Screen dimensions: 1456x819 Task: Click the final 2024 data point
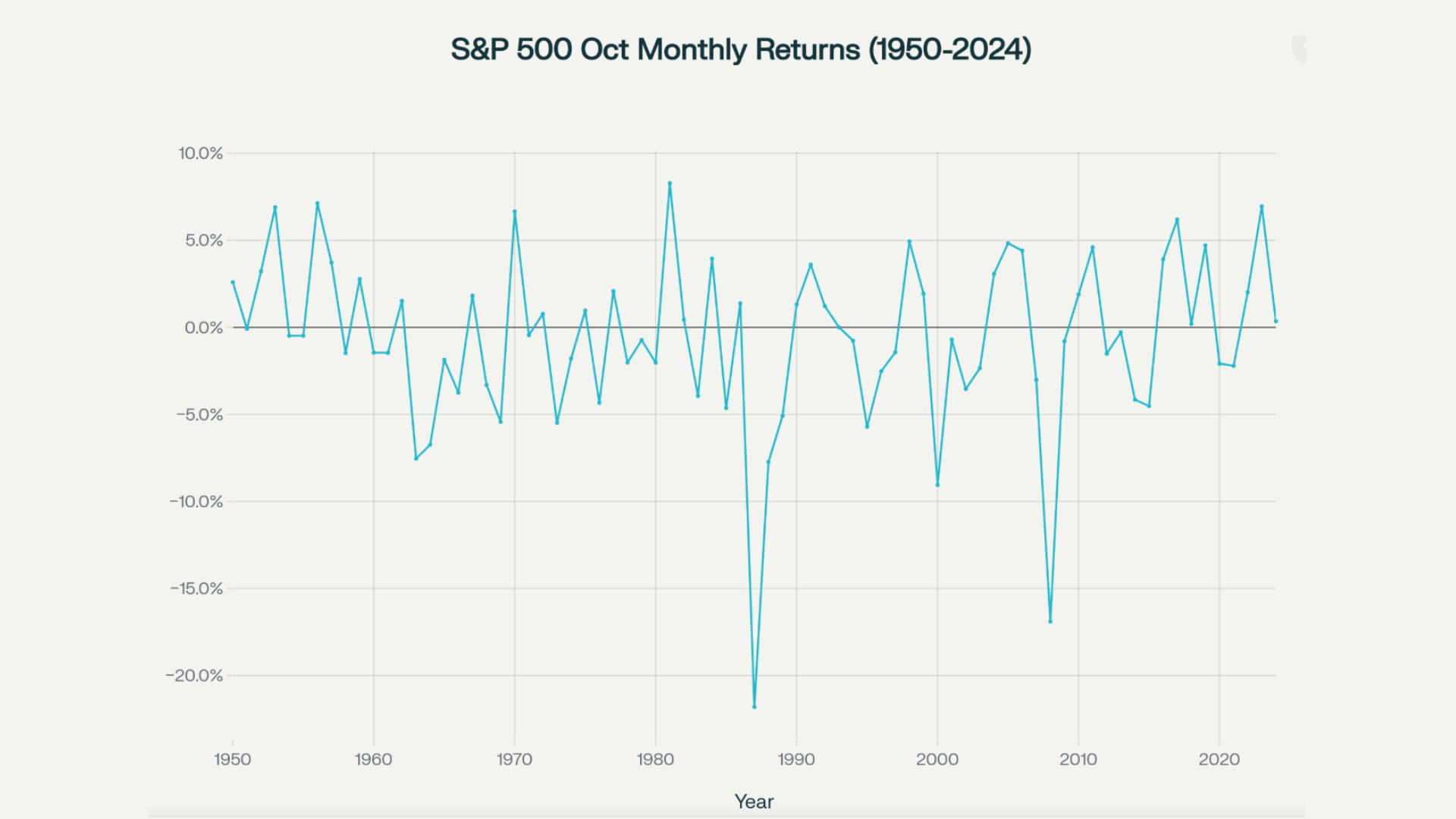1276,322
